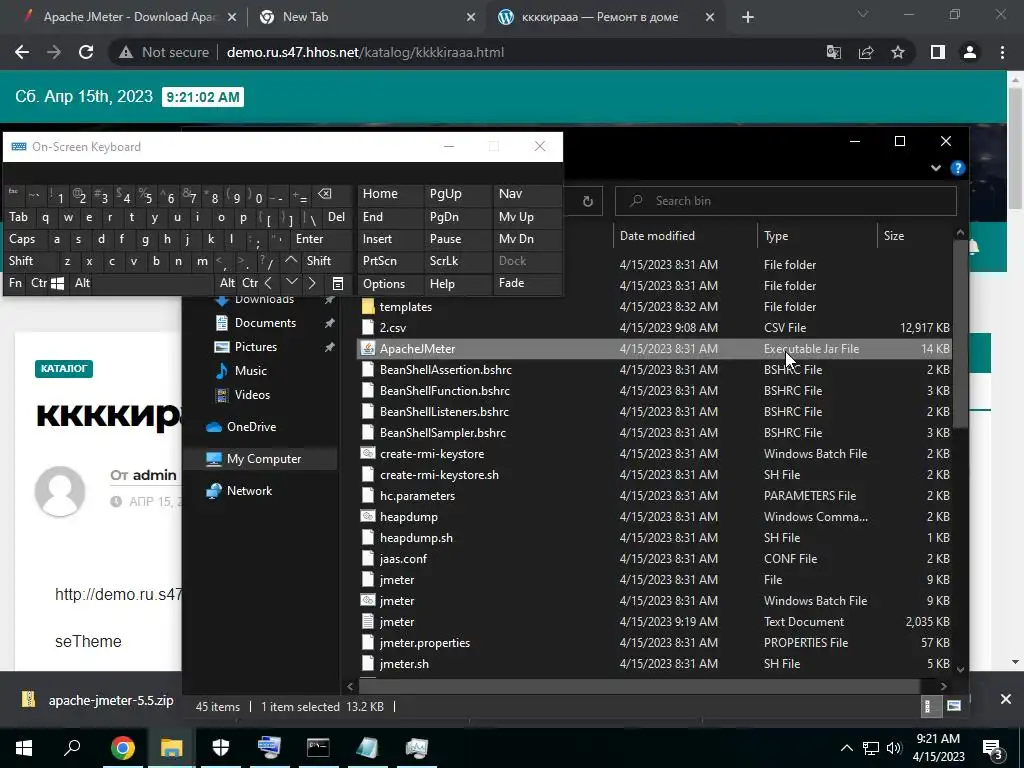Open Chrome from the taskbar
Image resolution: width=1024 pixels, height=768 pixels.
point(123,748)
